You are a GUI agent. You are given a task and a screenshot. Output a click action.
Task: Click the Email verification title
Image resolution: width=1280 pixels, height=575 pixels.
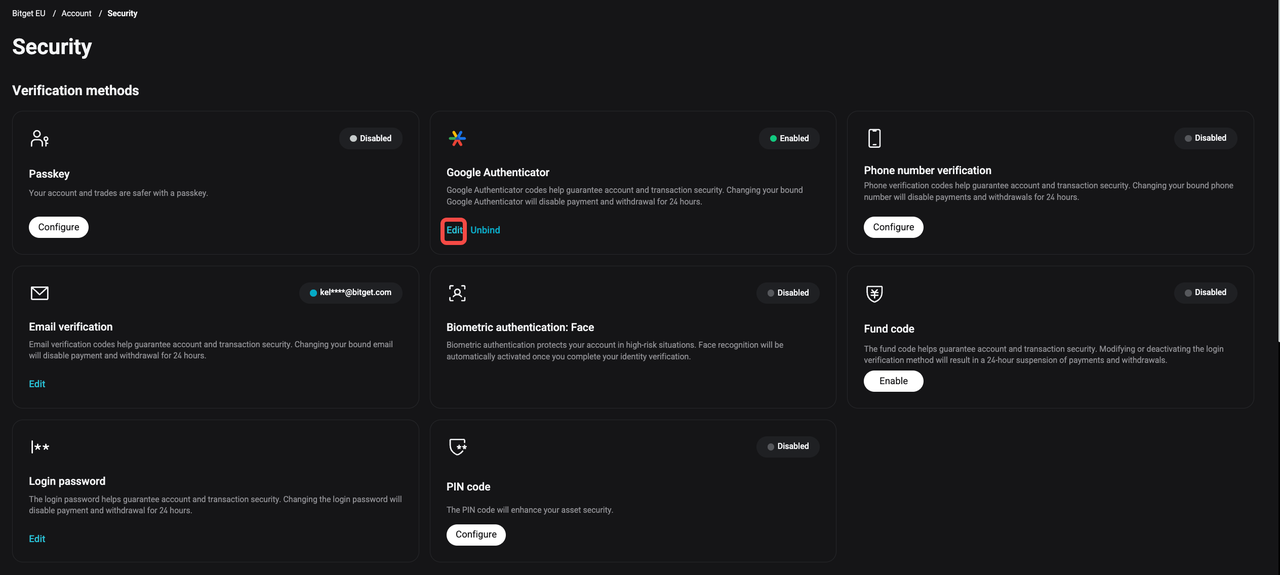[71, 327]
